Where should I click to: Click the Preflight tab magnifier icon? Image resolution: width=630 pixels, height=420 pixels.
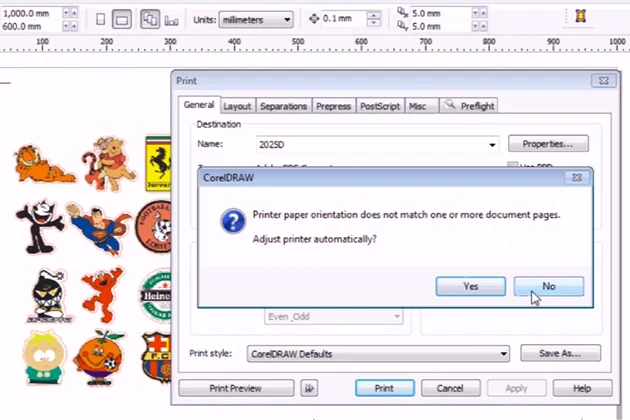tap(450, 105)
